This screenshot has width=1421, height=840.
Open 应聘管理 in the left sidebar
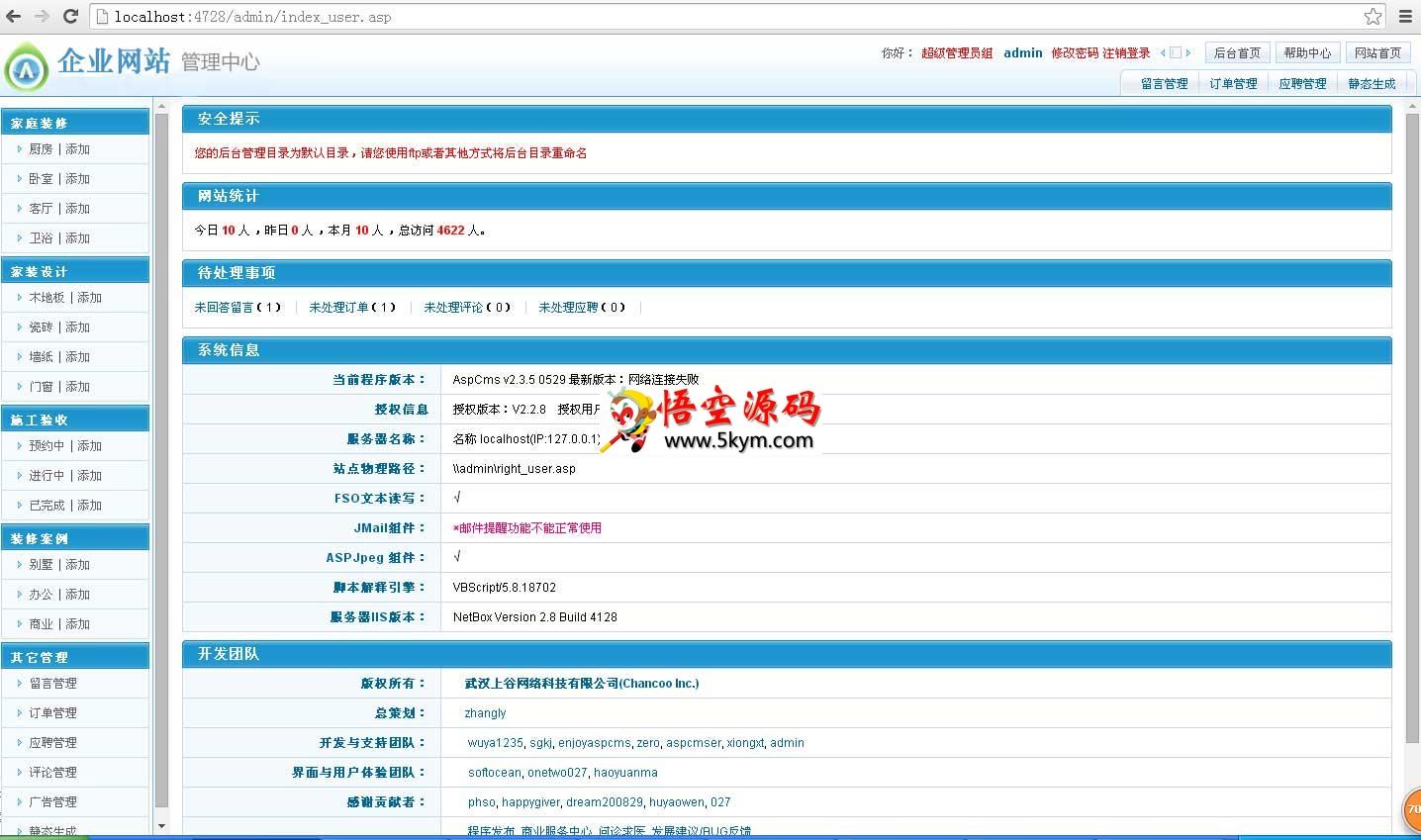point(52,743)
